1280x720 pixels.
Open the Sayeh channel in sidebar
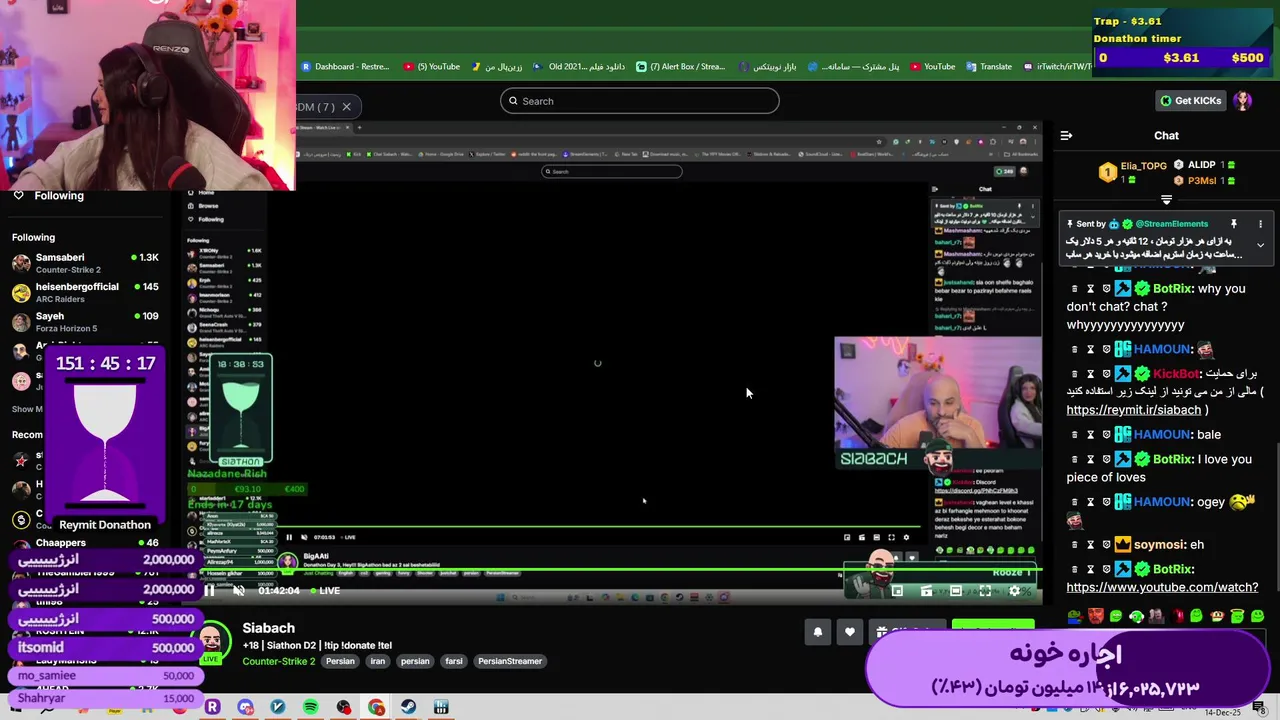(x=85, y=322)
